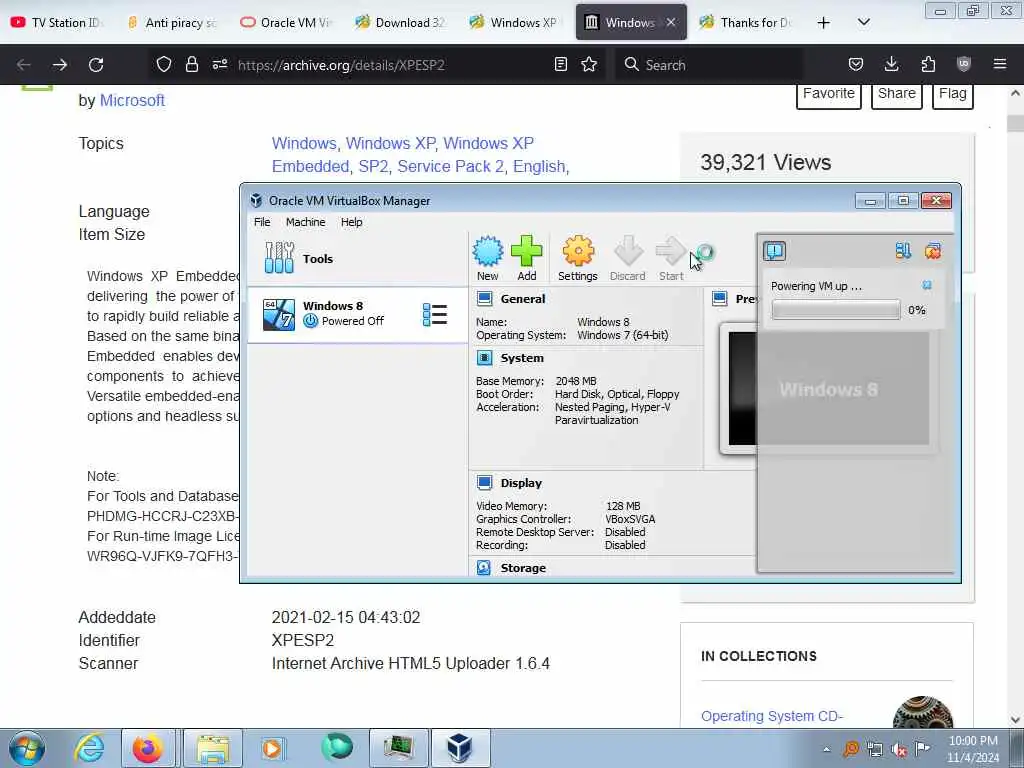1024x768 pixels.
Task: Switch to the Thanks for Downloading tab
Action: click(x=746, y=22)
